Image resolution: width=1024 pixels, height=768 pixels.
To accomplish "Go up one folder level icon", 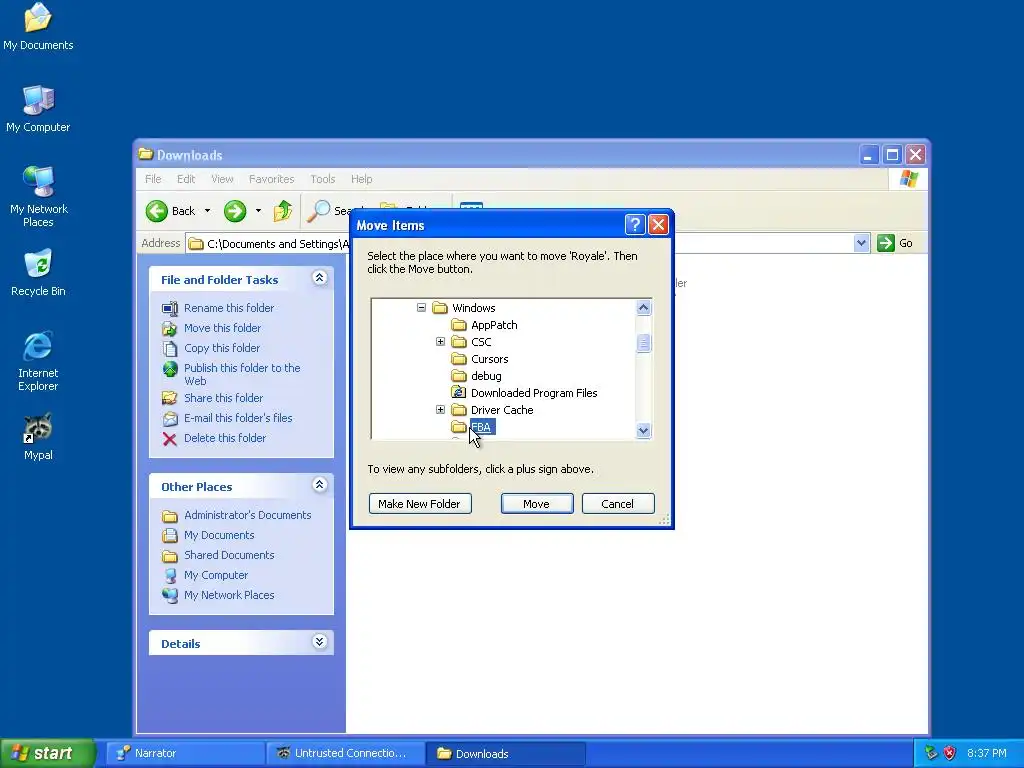I will (282, 211).
